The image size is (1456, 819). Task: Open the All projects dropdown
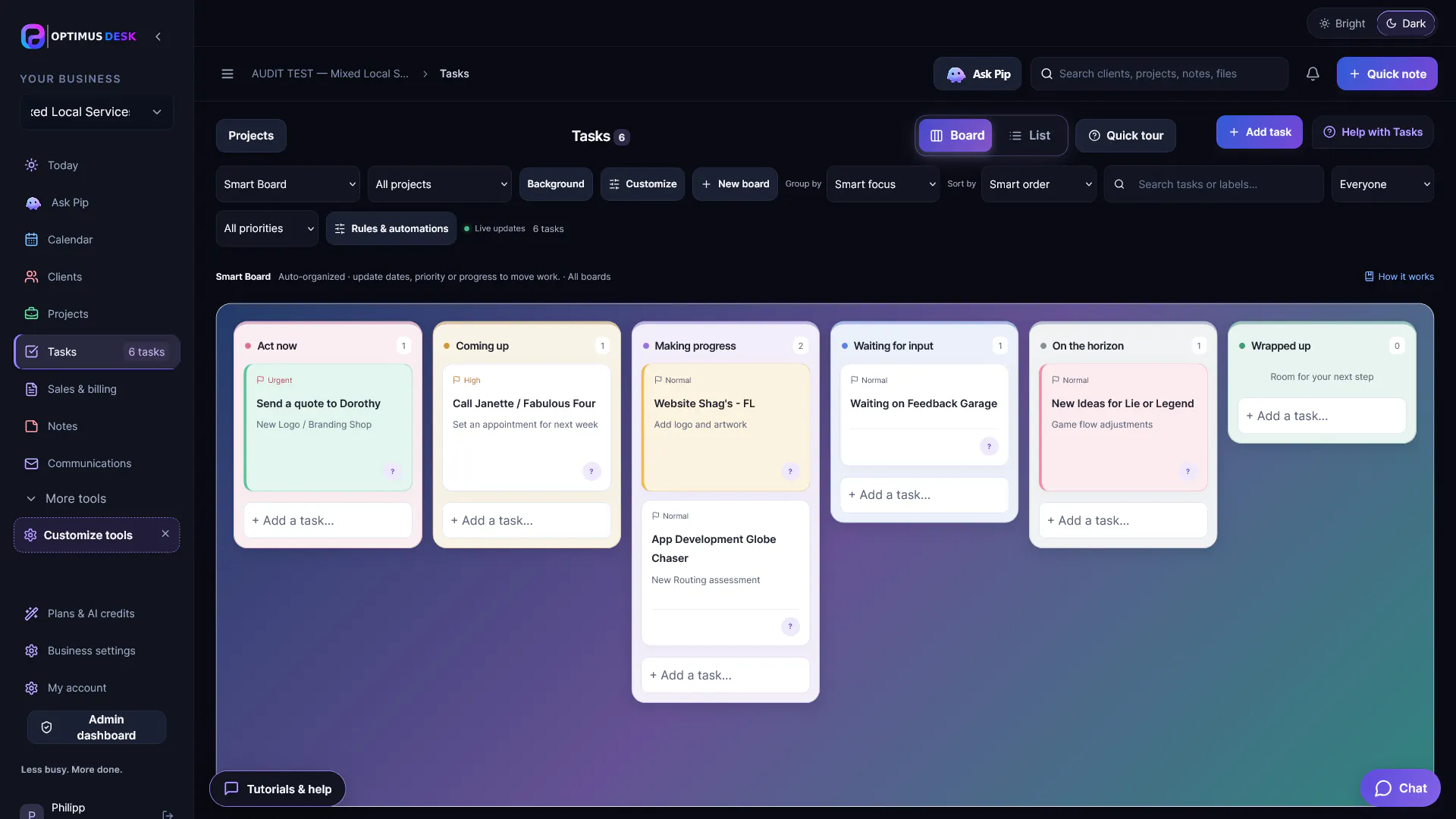(439, 184)
